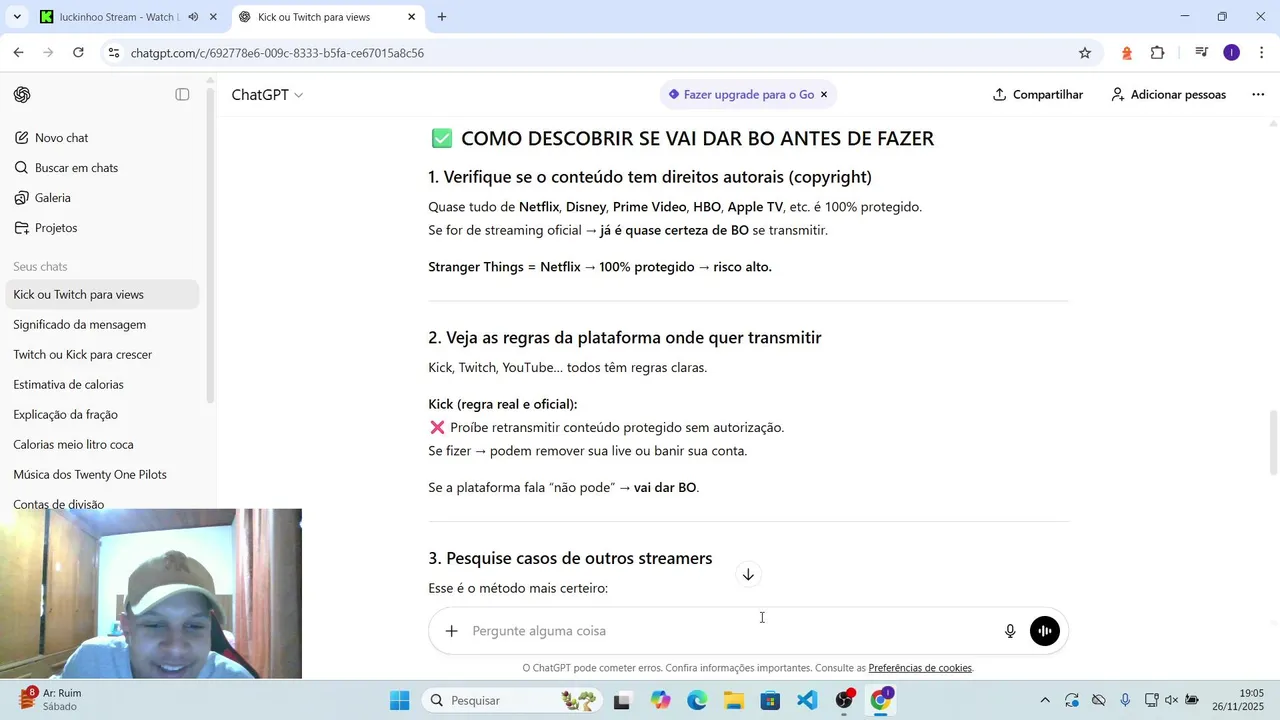Open the ChatGPT model selector dropdown
Image resolution: width=1280 pixels, height=720 pixels.
click(x=267, y=95)
